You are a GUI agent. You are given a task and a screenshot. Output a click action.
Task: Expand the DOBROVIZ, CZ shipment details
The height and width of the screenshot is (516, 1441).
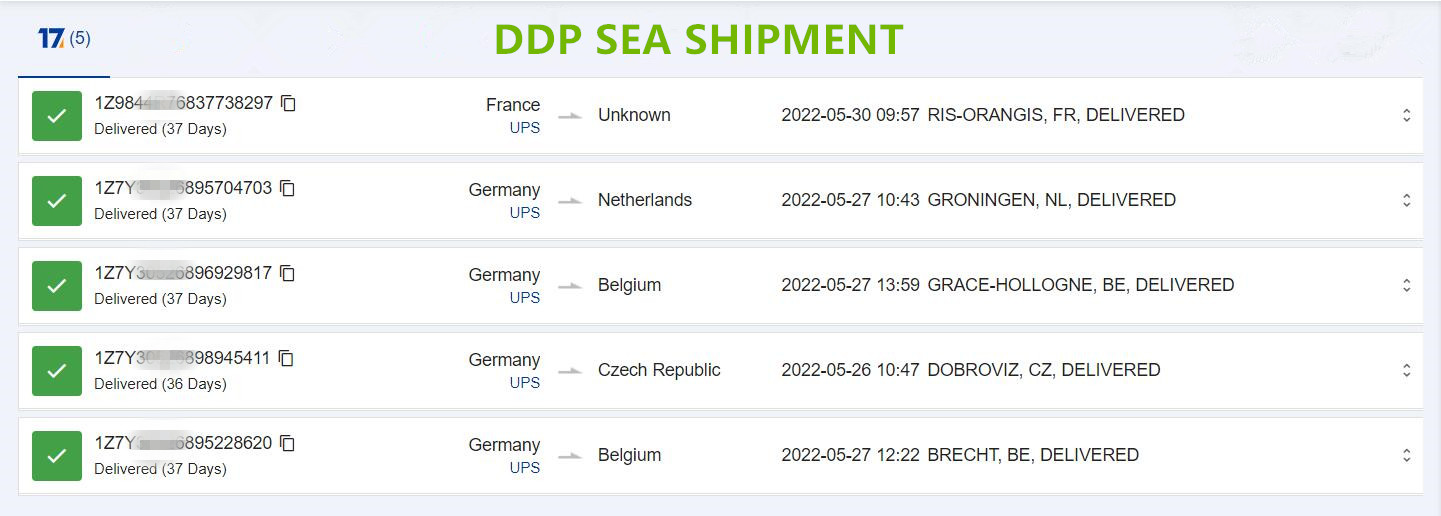tap(1406, 370)
